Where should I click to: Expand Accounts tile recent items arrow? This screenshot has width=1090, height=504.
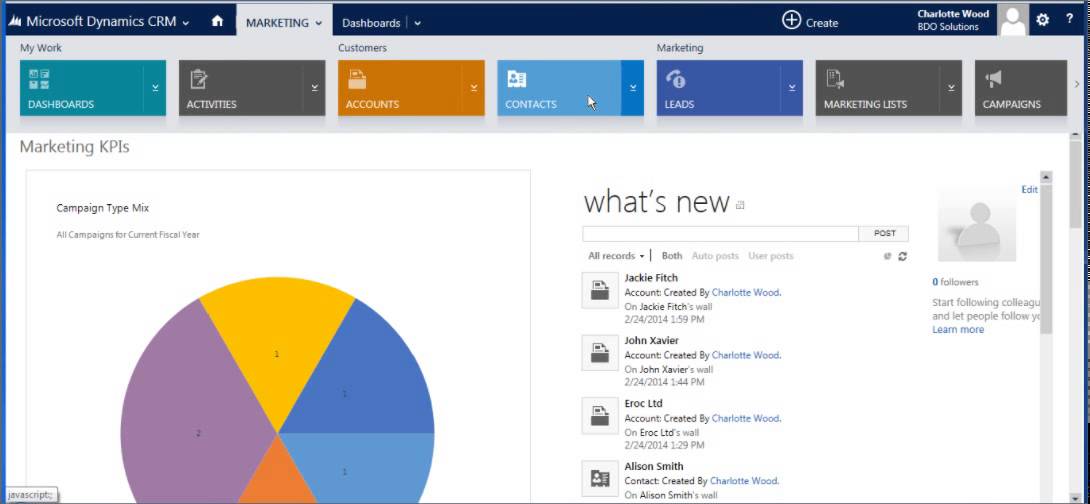pyautogui.click(x=473, y=88)
